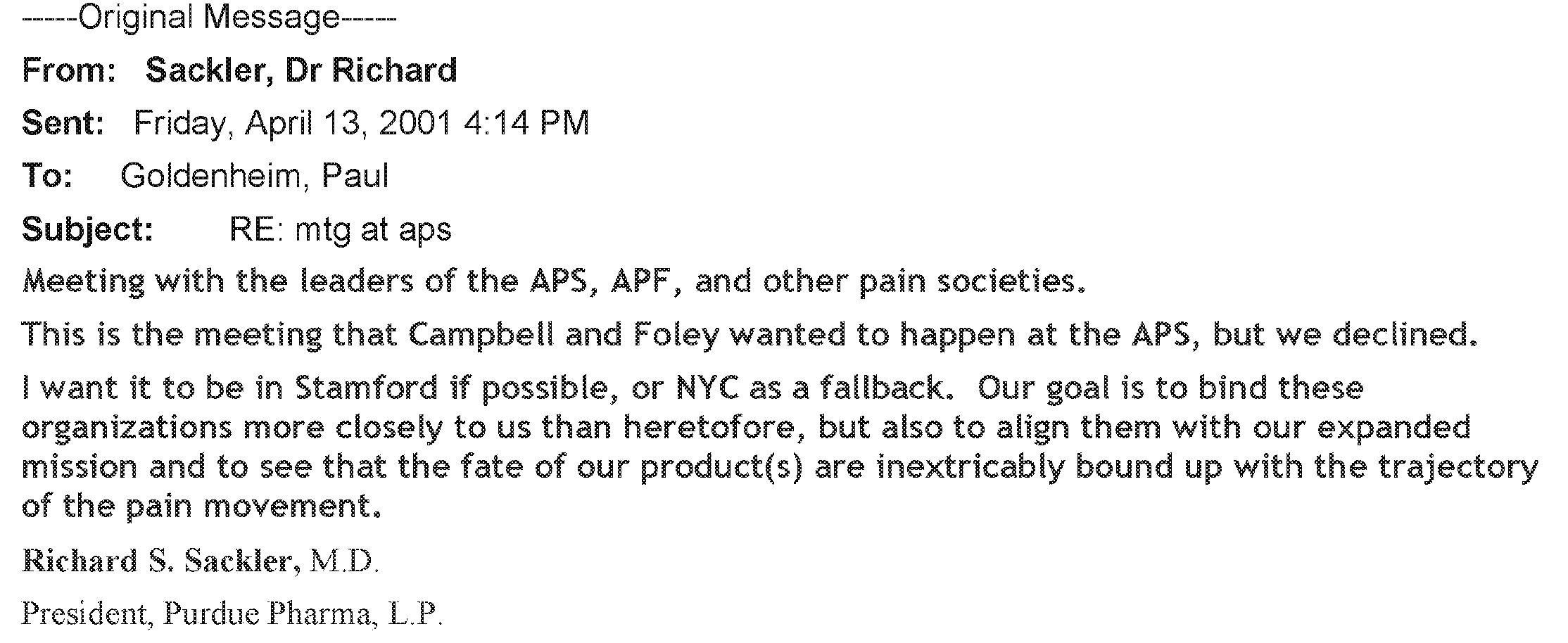Select the sender name "Sackler, Dr Richard"
Screen dimensions: 1568x643
click(x=301, y=70)
